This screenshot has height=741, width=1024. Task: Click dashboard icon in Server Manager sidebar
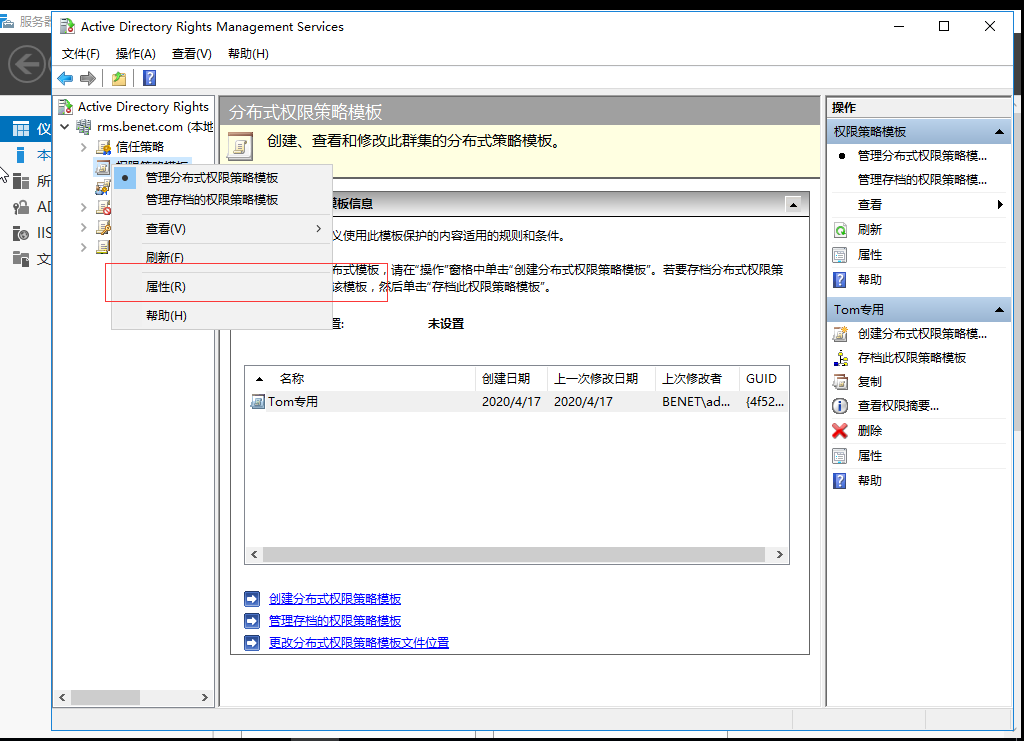[x=22, y=129]
